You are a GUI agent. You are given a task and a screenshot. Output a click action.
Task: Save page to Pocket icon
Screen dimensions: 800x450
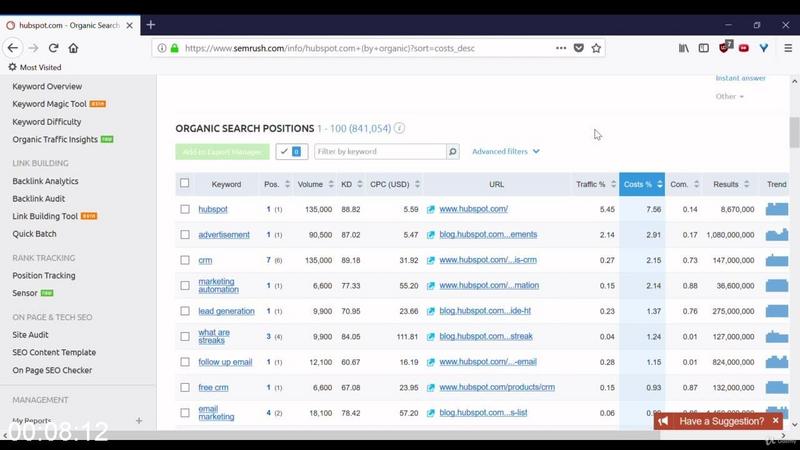pyautogui.click(x=579, y=48)
